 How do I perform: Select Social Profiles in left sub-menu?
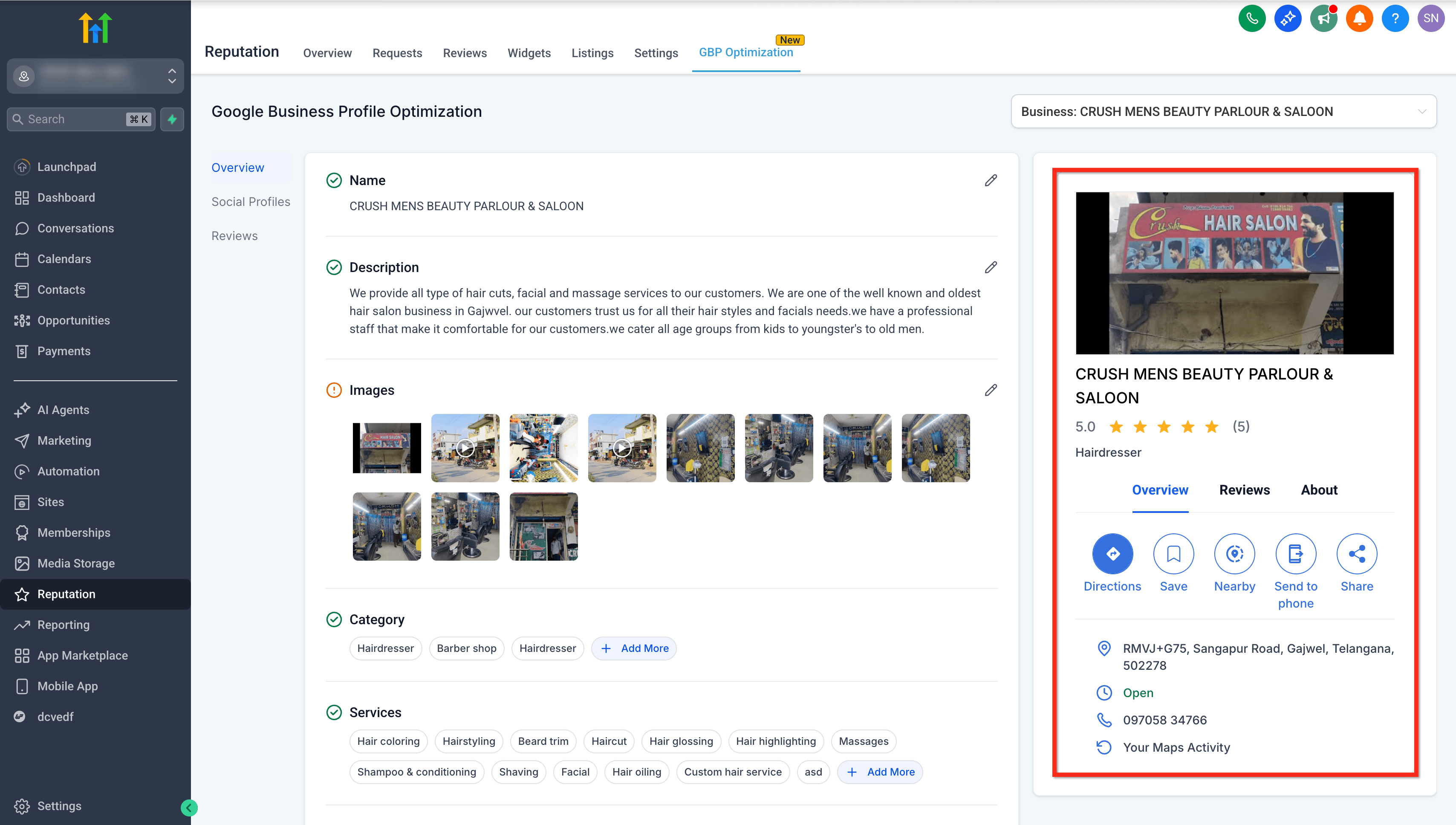pyautogui.click(x=251, y=202)
